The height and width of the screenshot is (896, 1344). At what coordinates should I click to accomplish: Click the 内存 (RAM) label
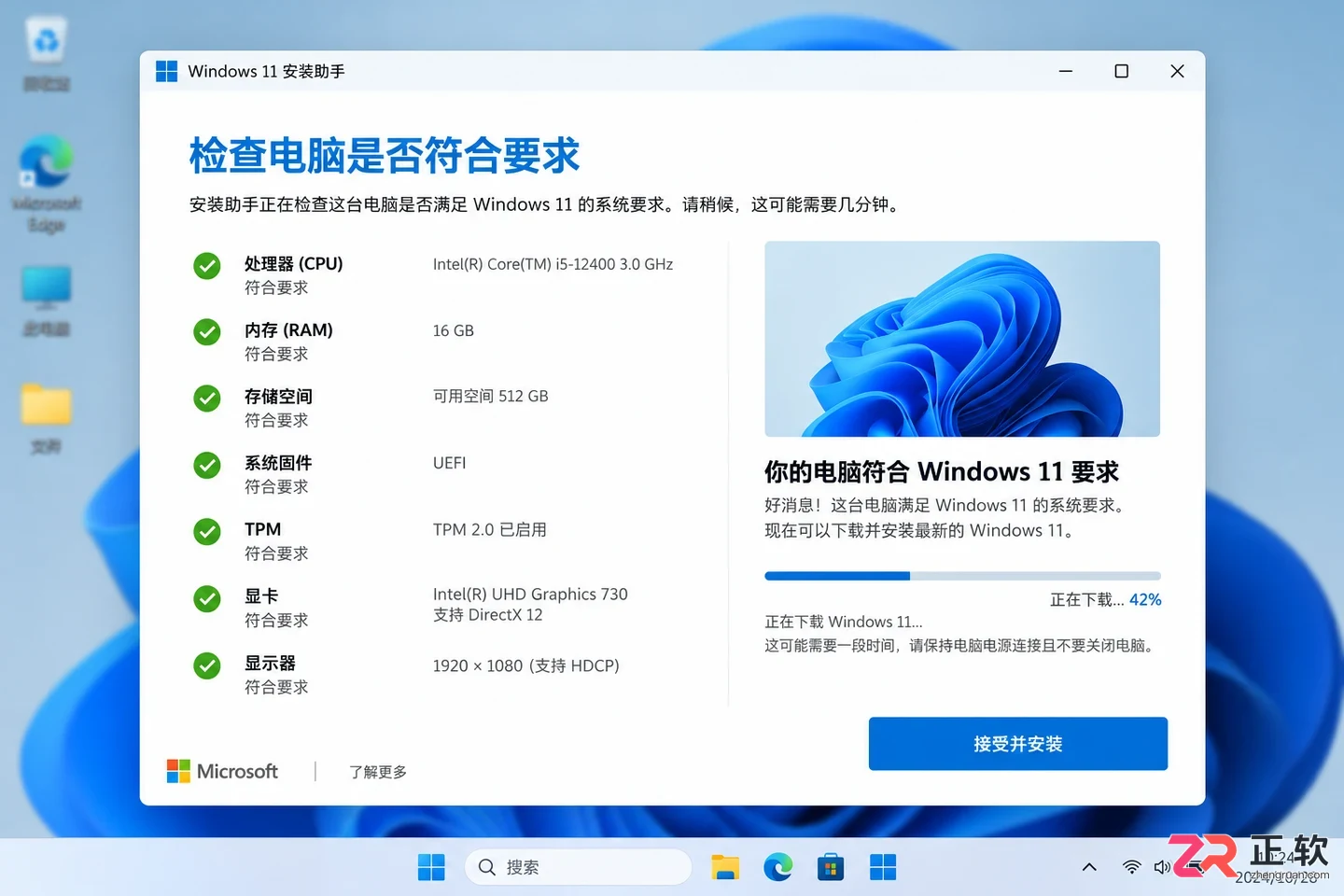288,330
